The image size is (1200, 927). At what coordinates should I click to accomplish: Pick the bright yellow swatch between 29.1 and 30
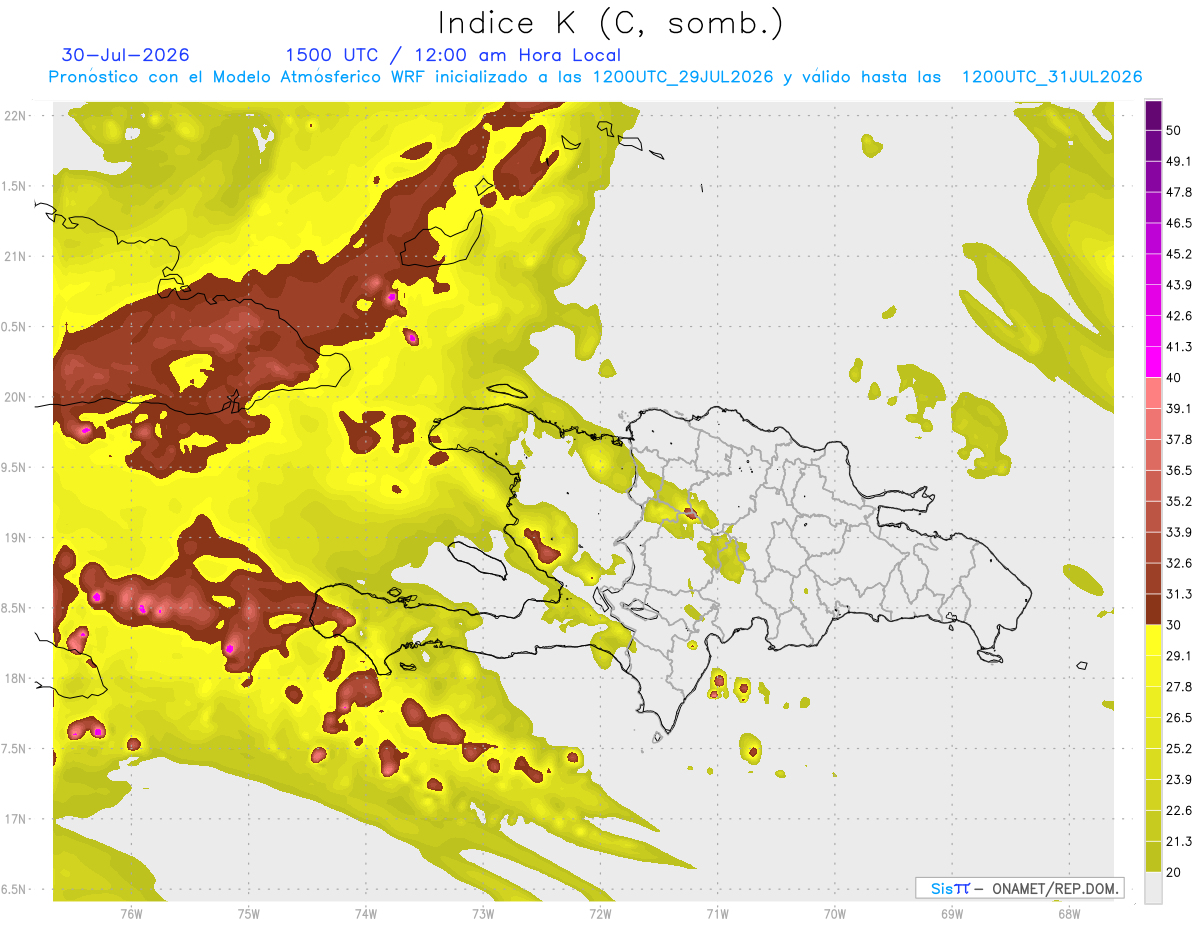pos(1153,640)
